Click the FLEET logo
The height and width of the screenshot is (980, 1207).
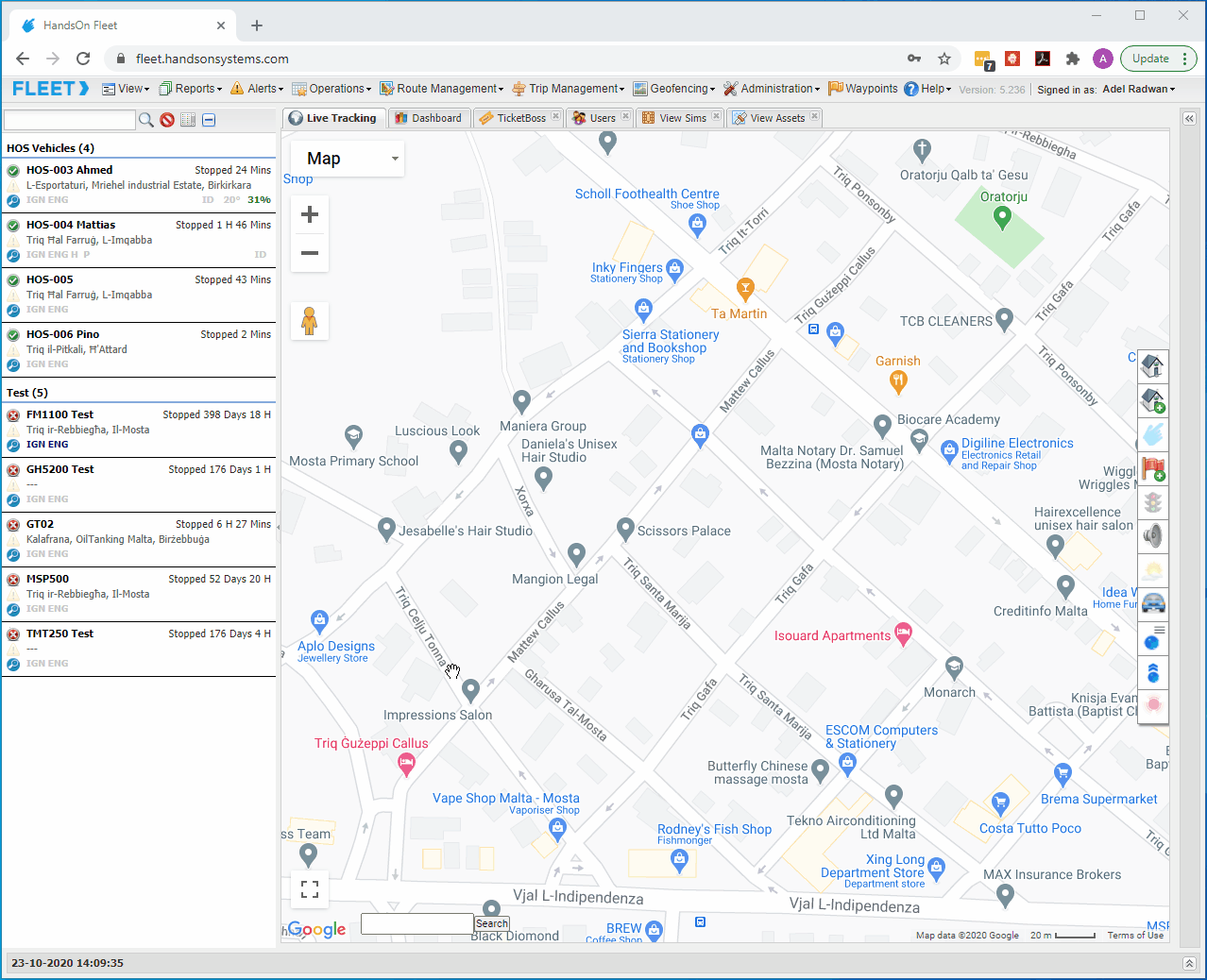pos(51,89)
